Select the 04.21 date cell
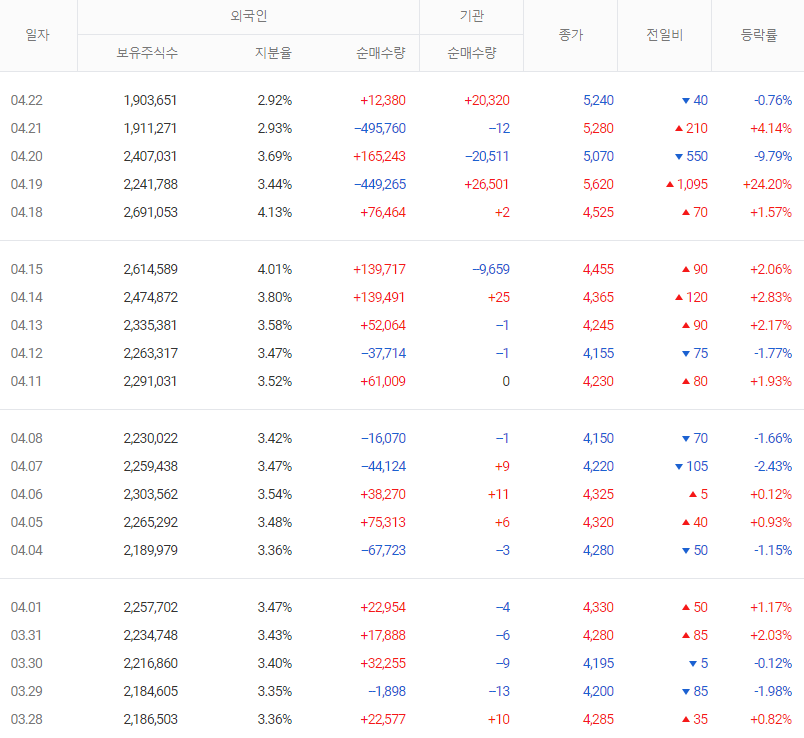The image size is (804, 738). [26, 128]
